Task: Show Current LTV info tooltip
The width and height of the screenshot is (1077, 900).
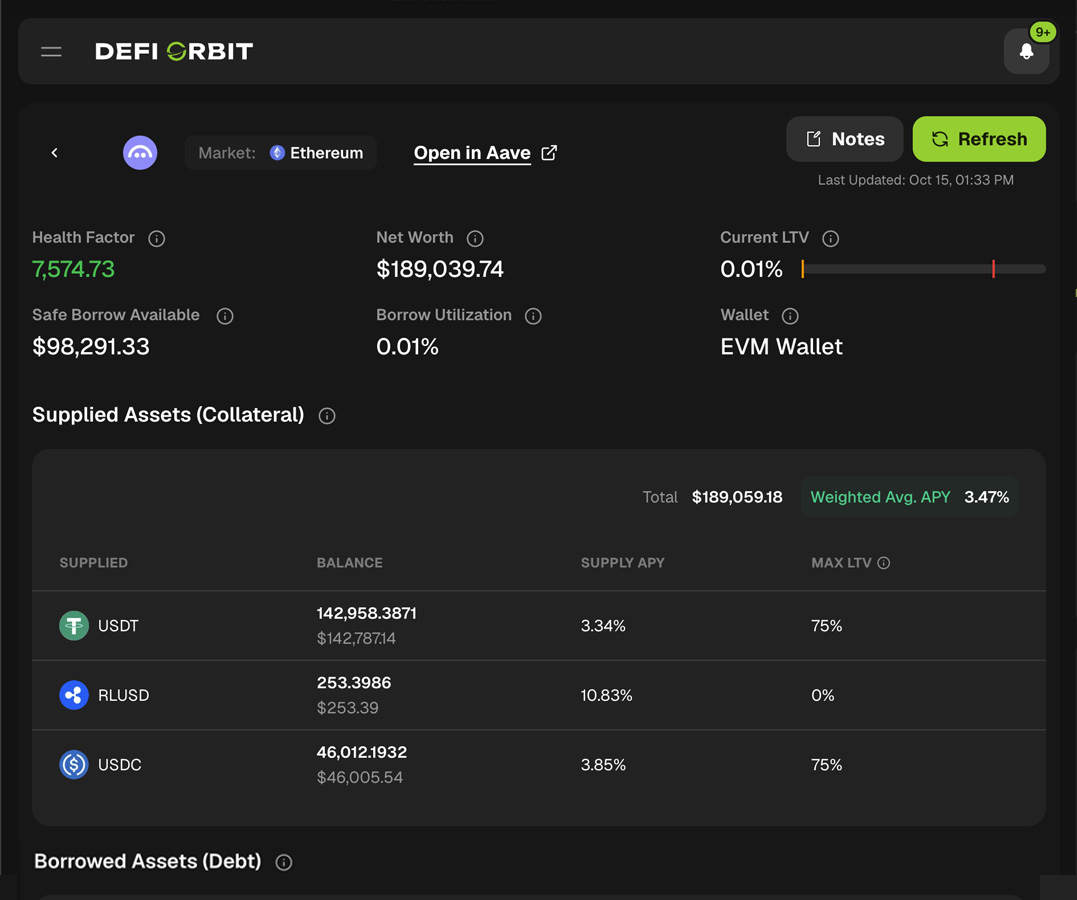Action: [830, 238]
